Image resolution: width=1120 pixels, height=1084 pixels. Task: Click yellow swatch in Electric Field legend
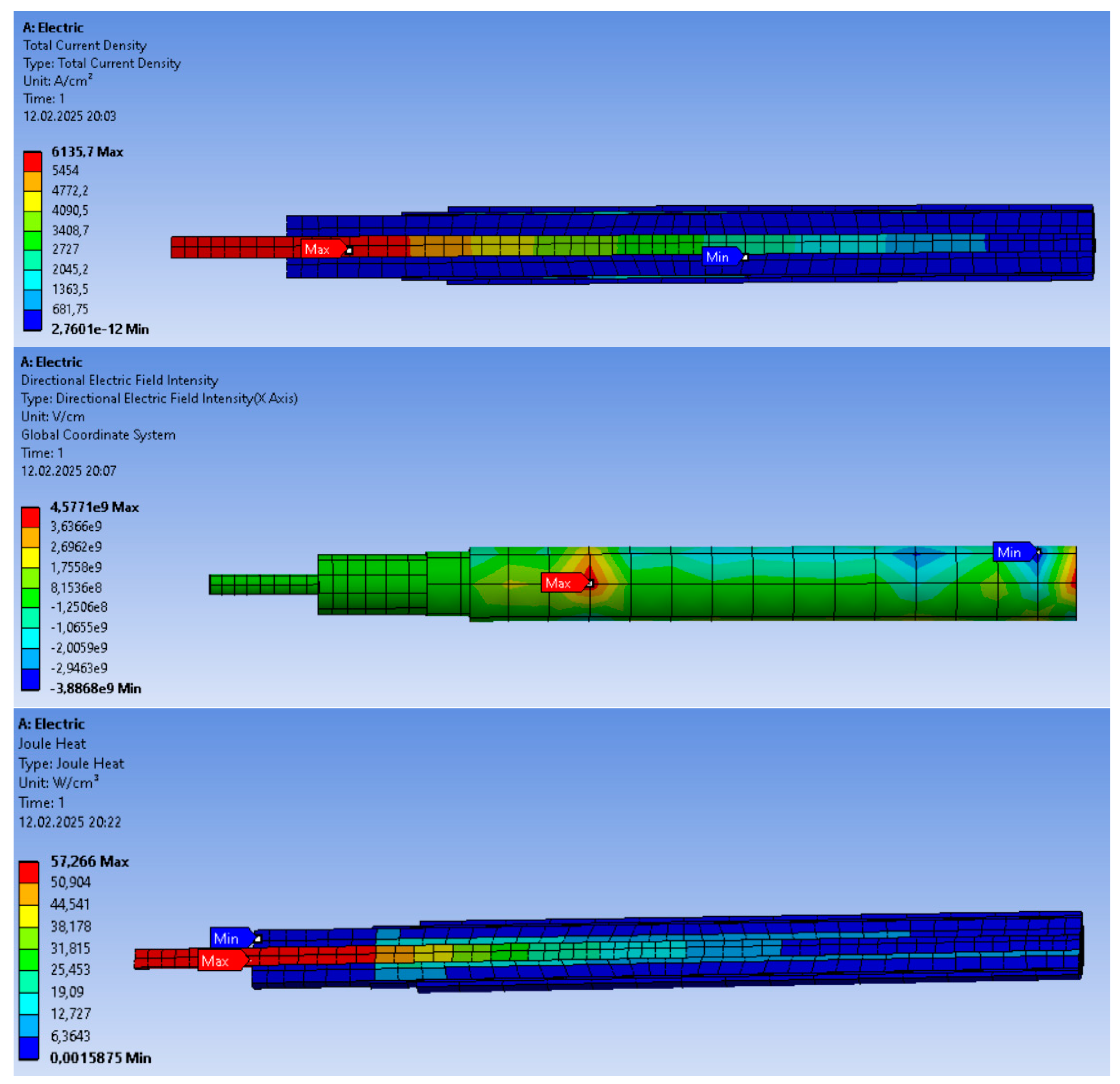pyautogui.click(x=30, y=558)
